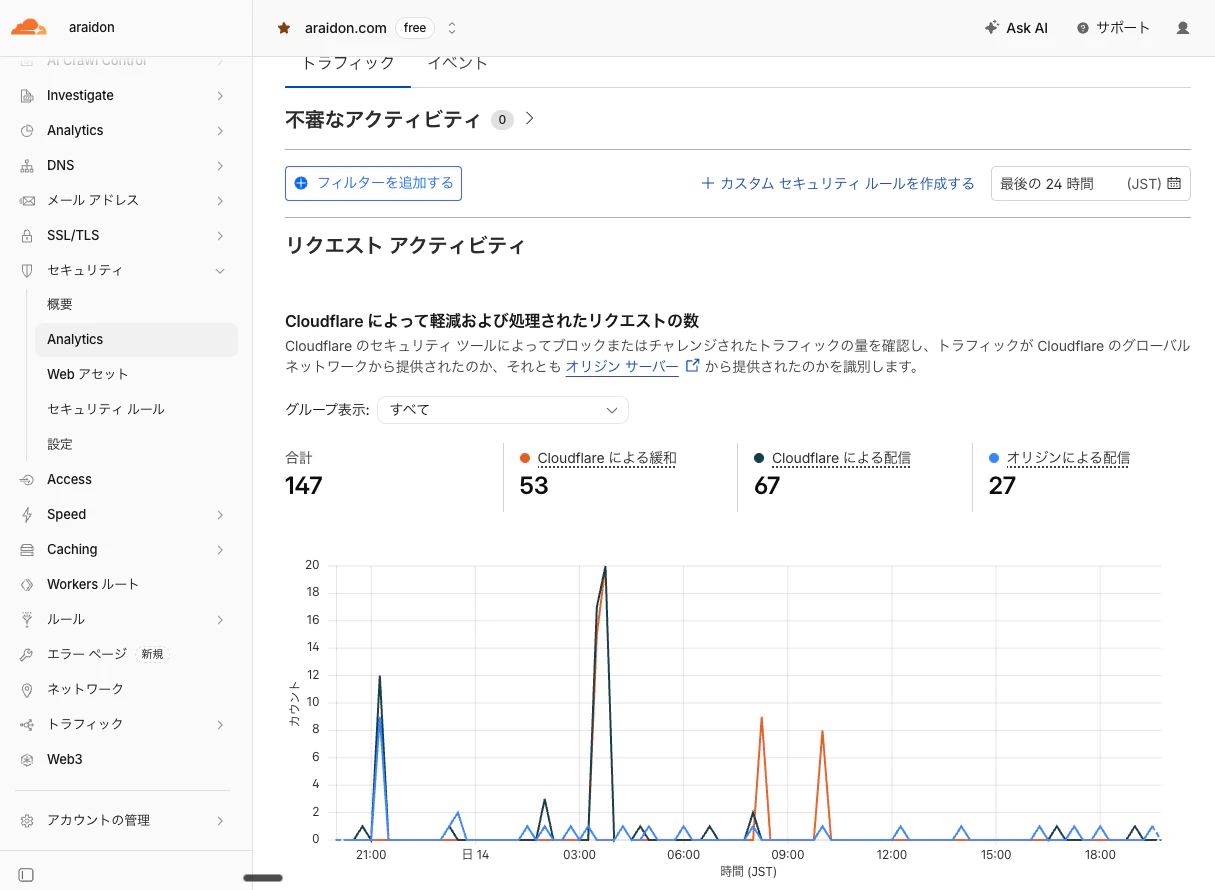Expand the DNS section chevron
The width and height of the screenshot is (1215, 890).
[220, 166]
